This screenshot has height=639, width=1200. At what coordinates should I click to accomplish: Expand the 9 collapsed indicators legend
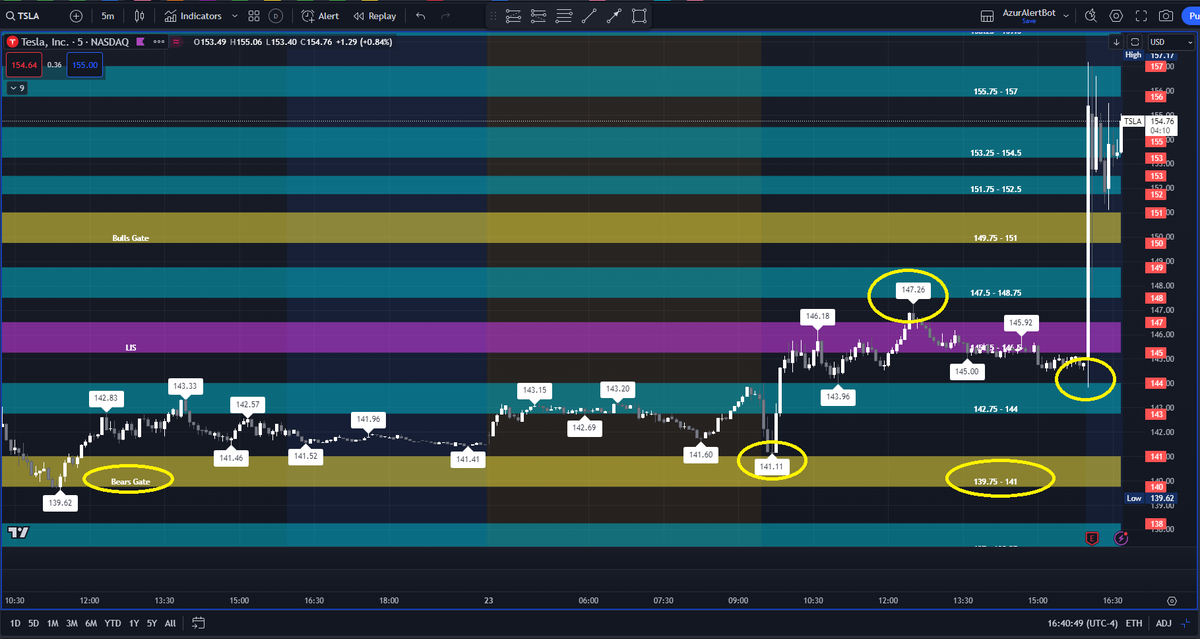point(16,88)
